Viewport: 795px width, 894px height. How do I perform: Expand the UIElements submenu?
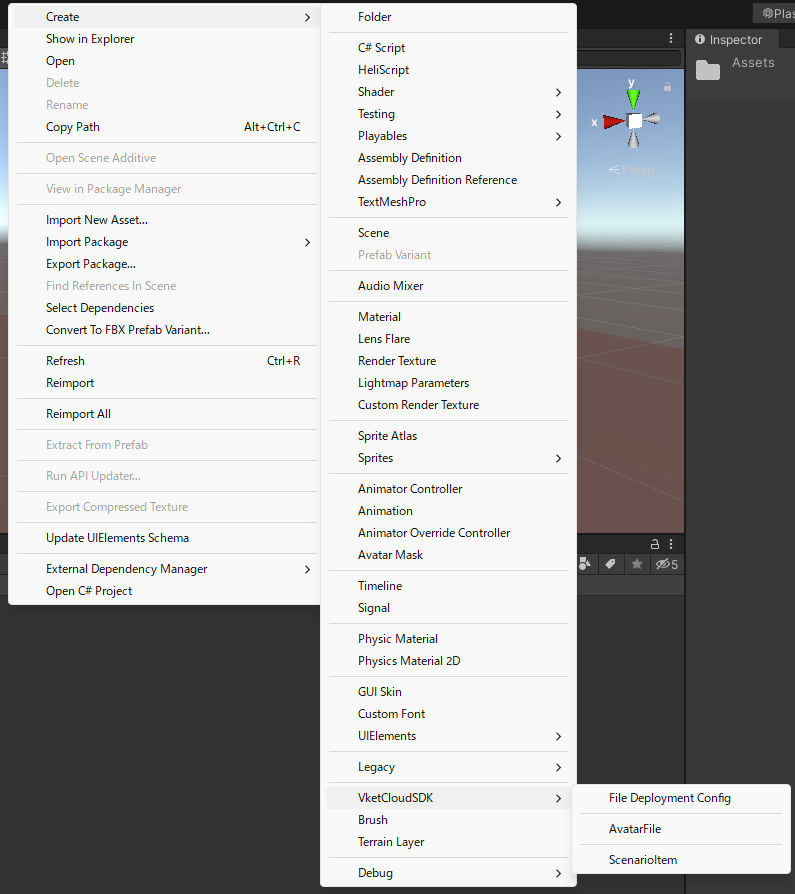pos(448,736)
